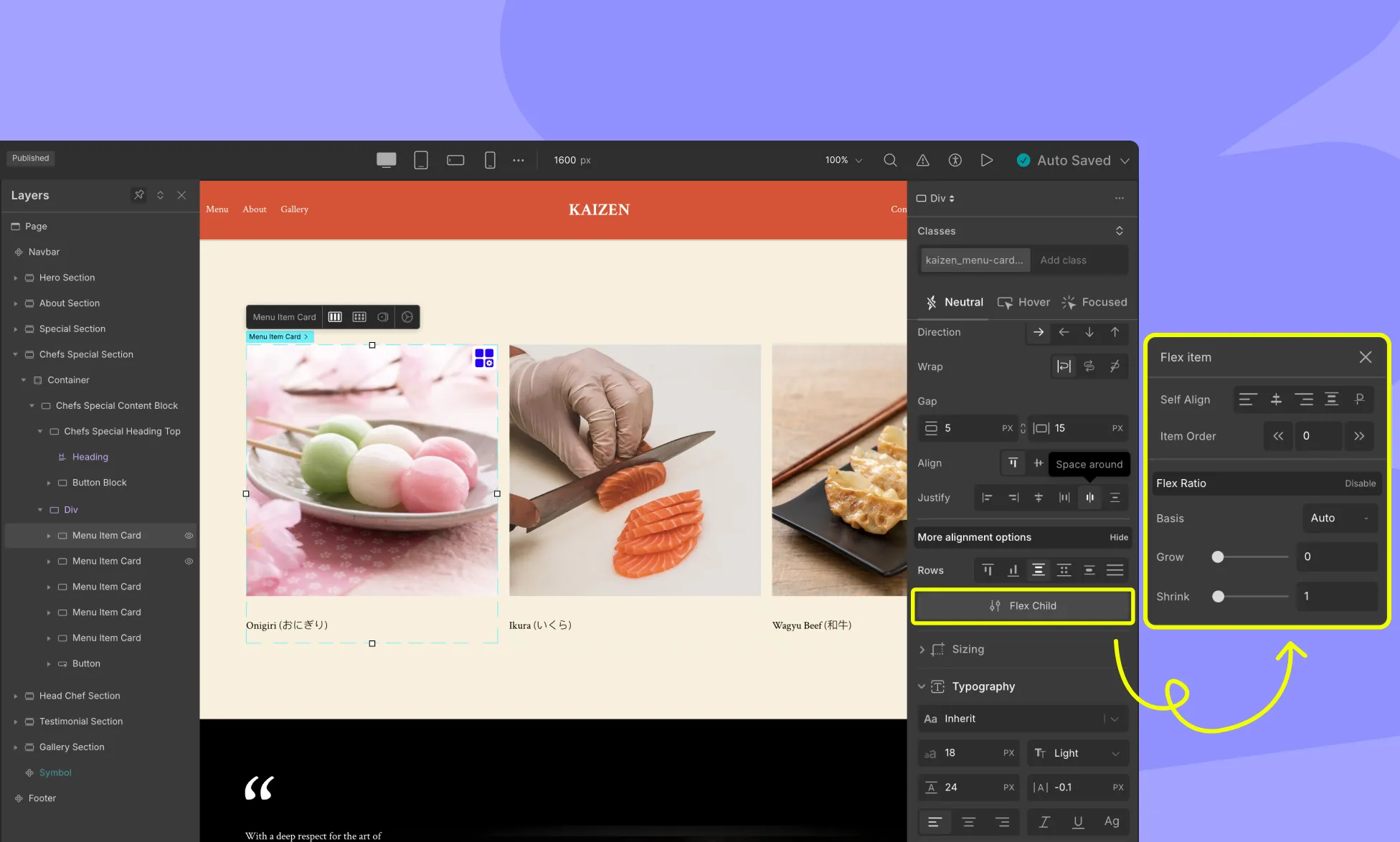Open Div element type selector

click(936, 199)
